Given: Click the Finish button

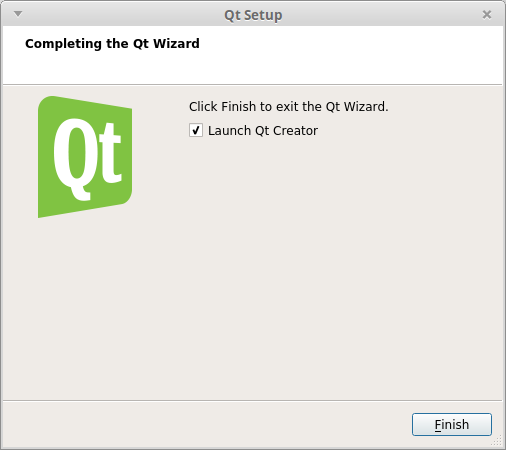Looking at the screenshot, I should point(452,424).
